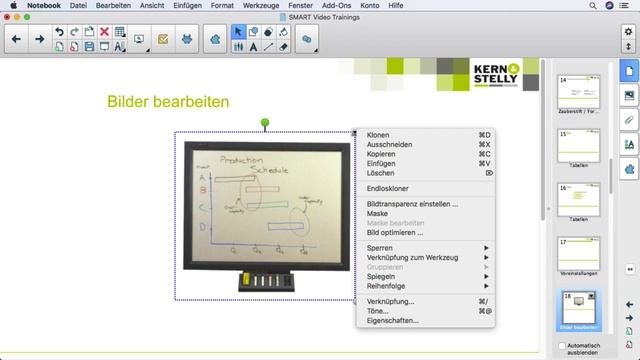Select the text A tool
The width and height of the screenshot is (640, 360).
[x=253, y=47]
